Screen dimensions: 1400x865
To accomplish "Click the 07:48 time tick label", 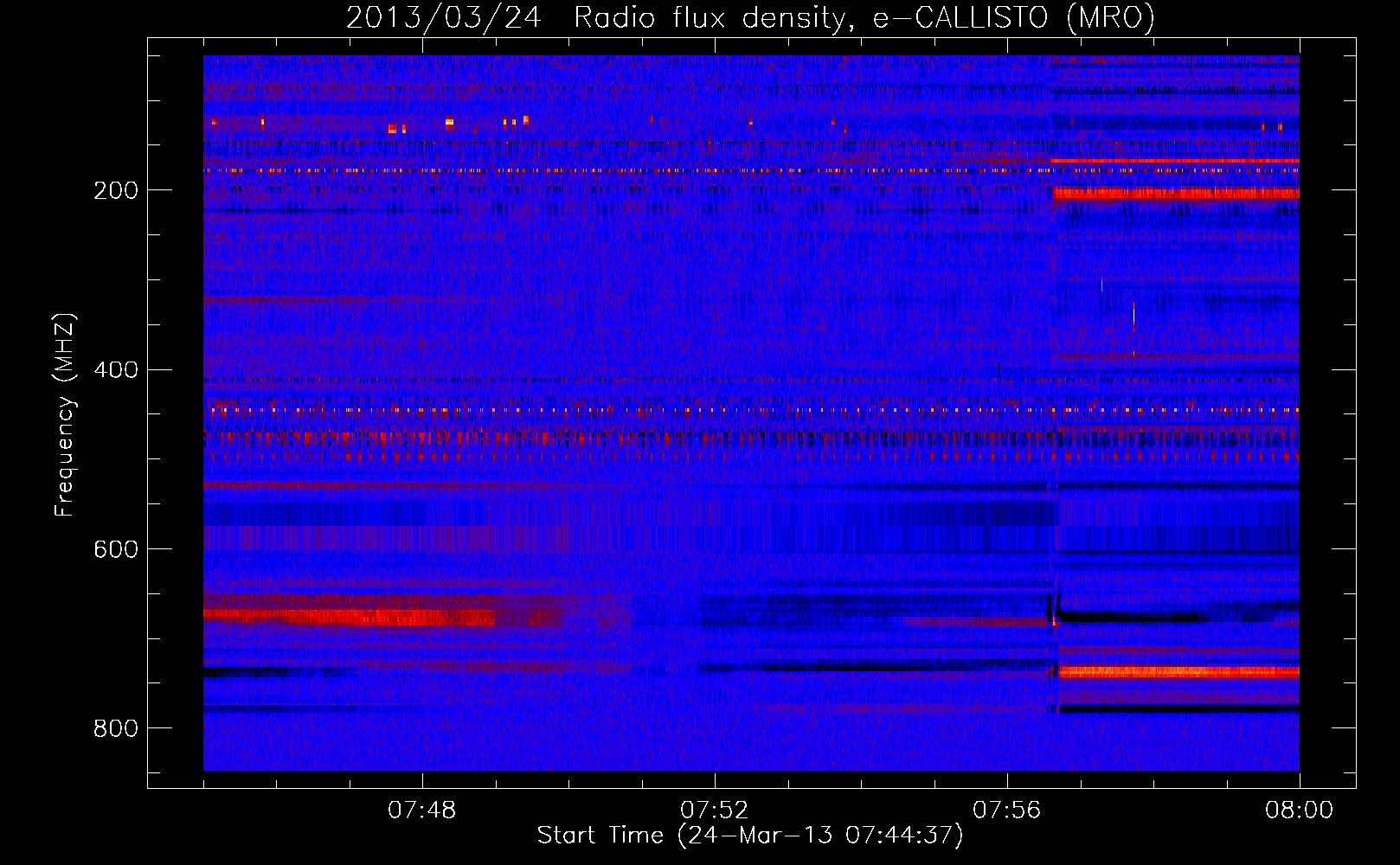I will 422,811.
